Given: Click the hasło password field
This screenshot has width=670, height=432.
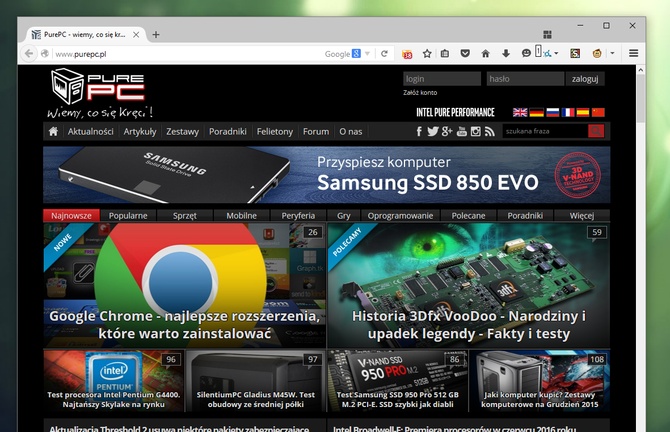Looking at the screenshot, I should [x=525, y=79].
